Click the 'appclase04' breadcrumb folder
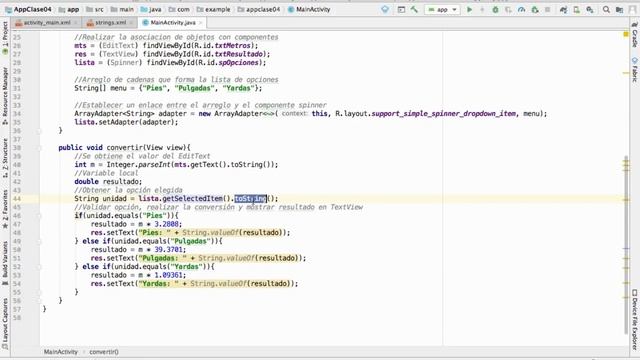 (x=259, y=9)
